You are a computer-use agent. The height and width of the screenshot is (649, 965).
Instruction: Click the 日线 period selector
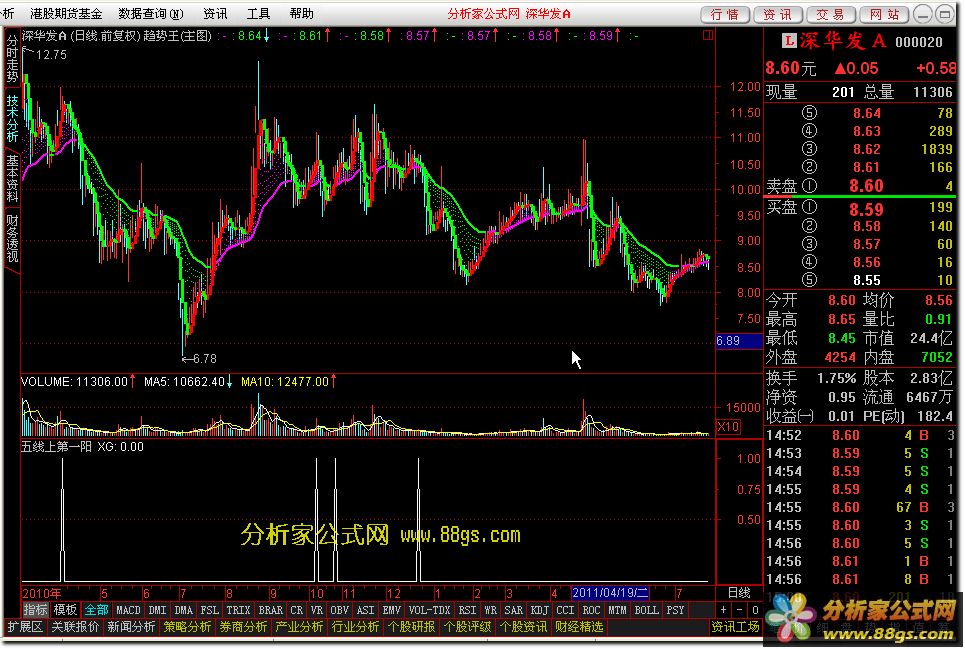pyautogui.click(x=739, y=592)
